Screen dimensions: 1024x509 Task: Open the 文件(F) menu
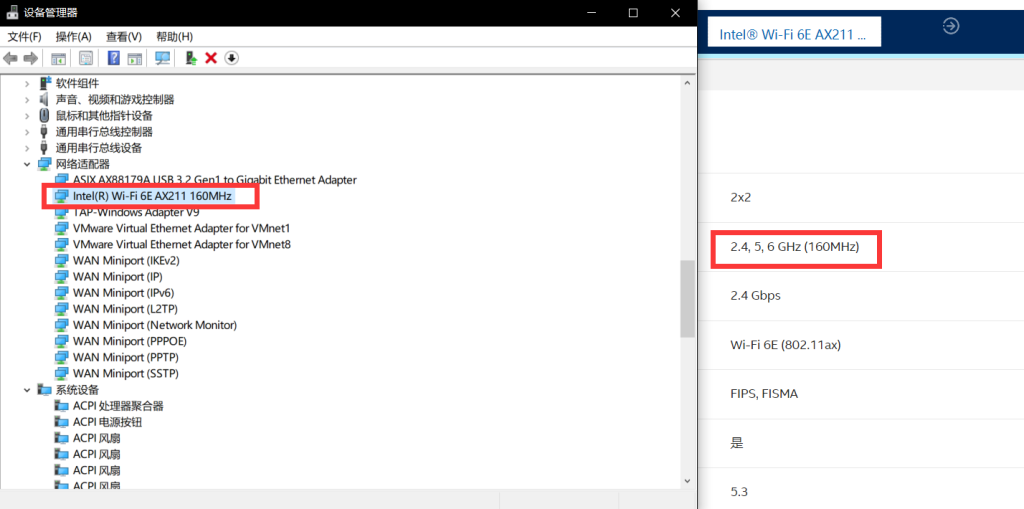pos(24,37)
